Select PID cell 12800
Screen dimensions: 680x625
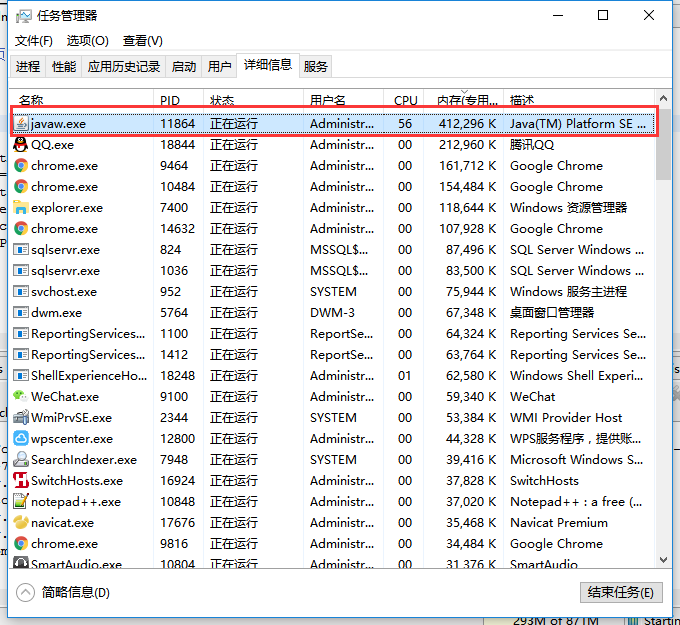[x=177, y=438]
